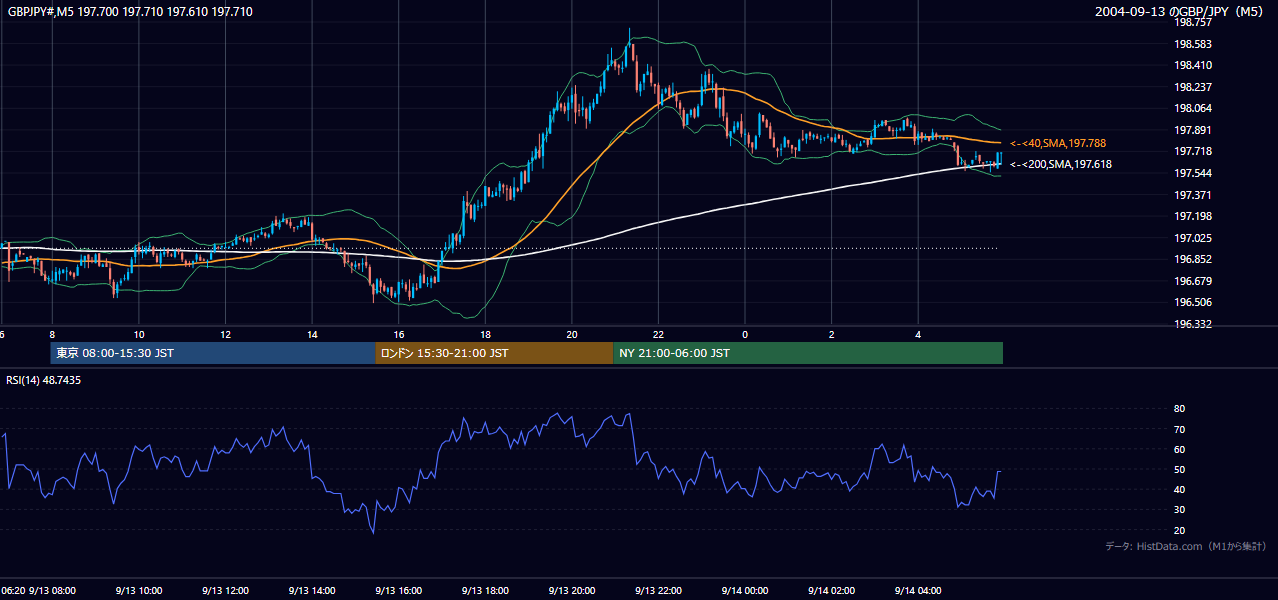Click the '9/13 10:00' bottom time label
Screen dimensions: 1278x600
point(139,591)
